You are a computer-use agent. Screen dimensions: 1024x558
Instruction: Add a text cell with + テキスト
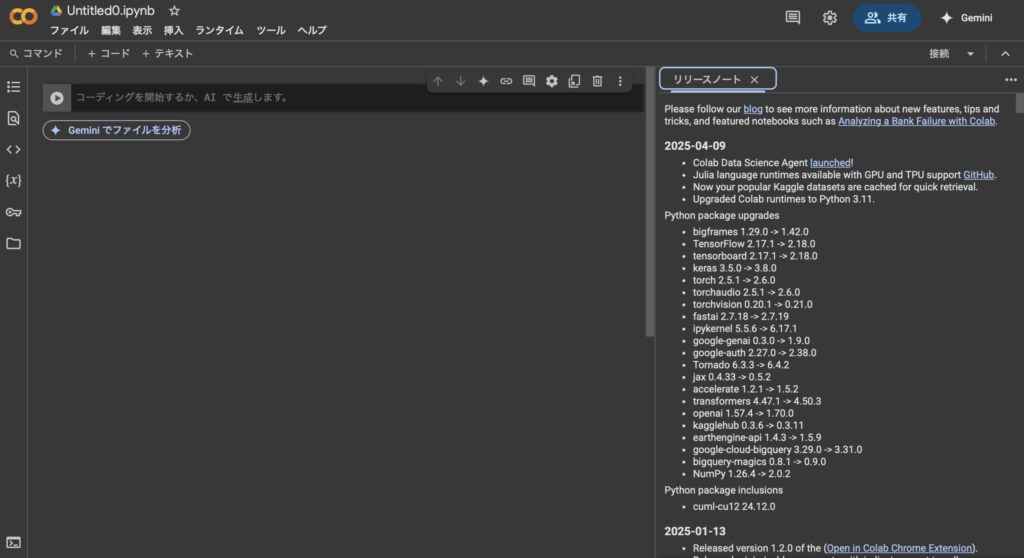coord(168,54)
